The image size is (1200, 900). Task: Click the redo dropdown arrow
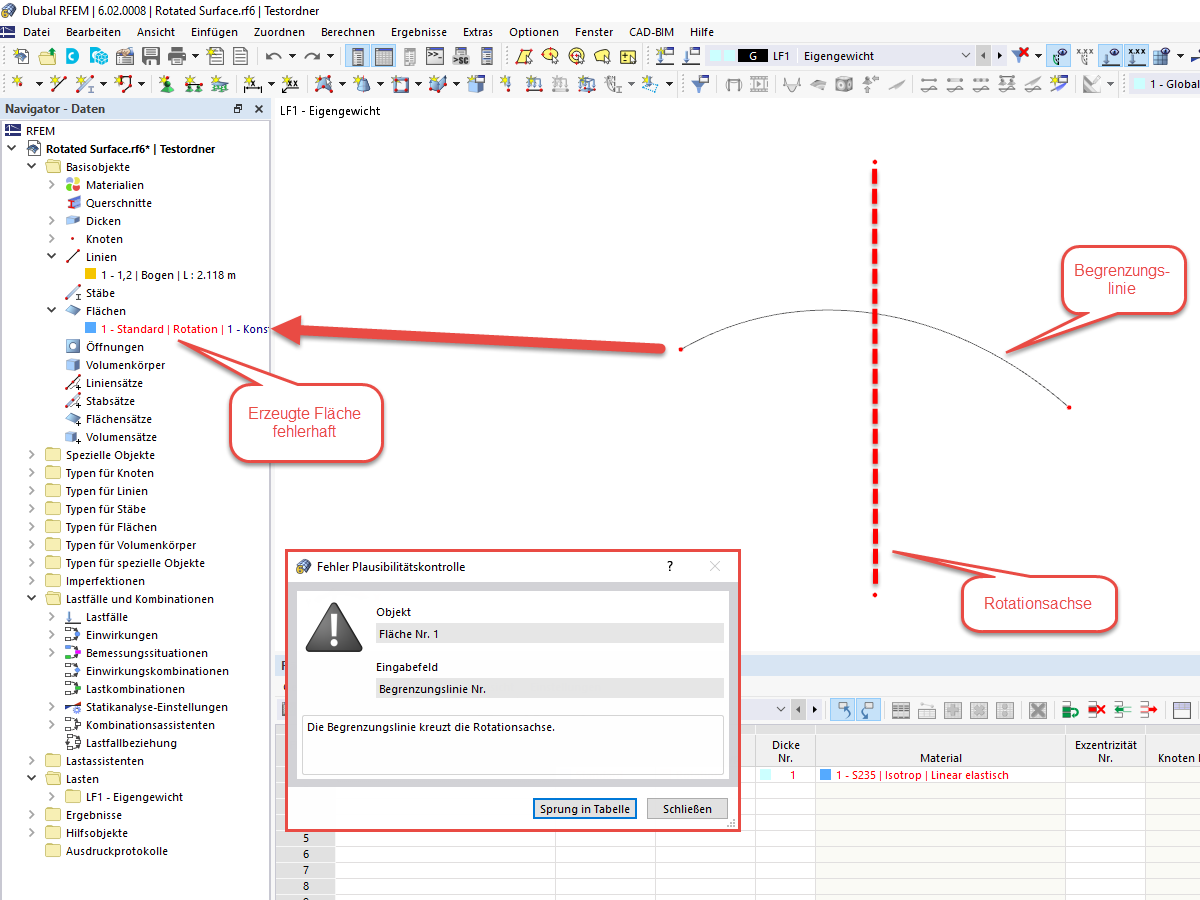329,56
